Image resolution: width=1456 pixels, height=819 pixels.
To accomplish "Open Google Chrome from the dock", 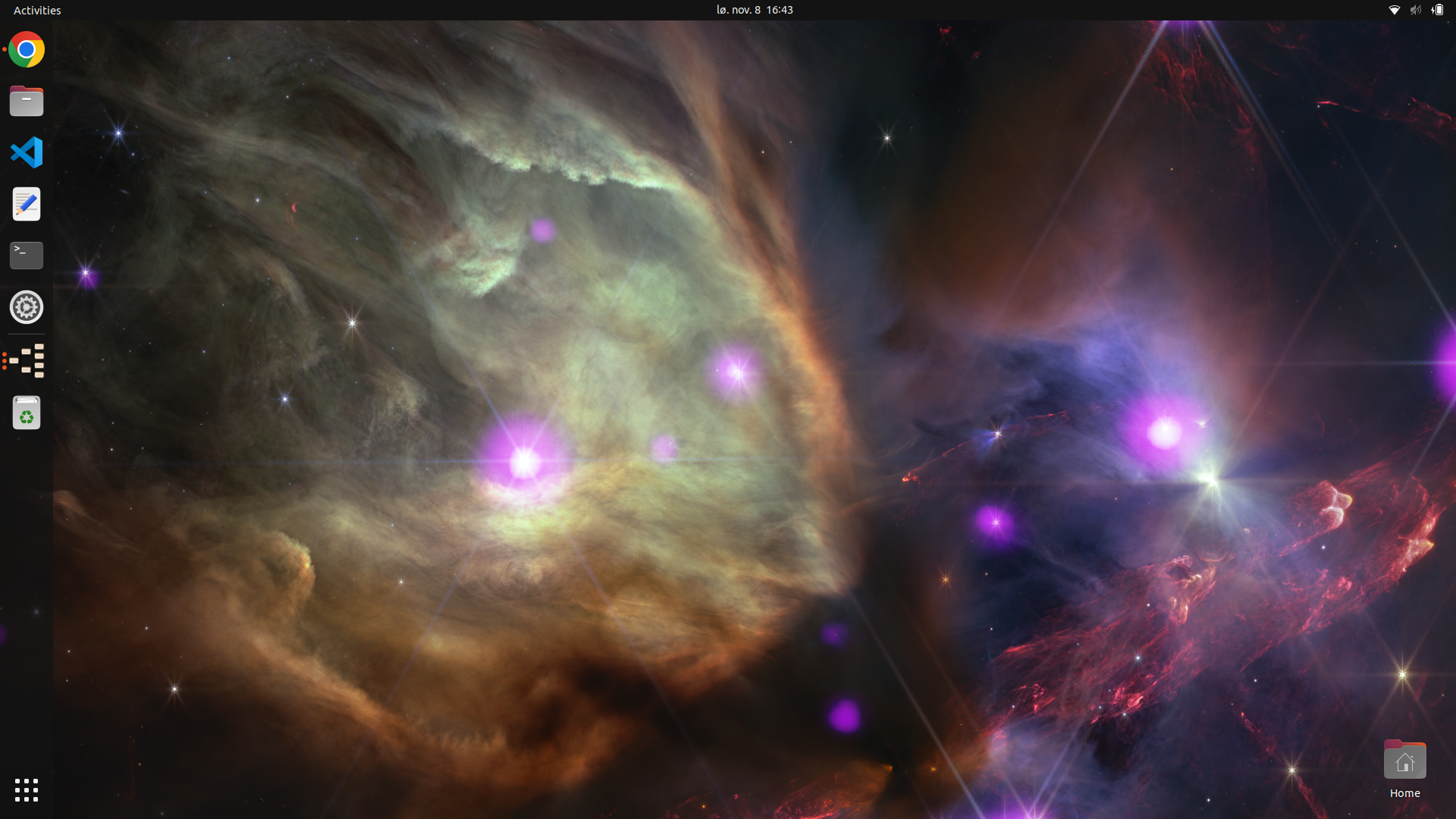I will click(x=27, y=50).
